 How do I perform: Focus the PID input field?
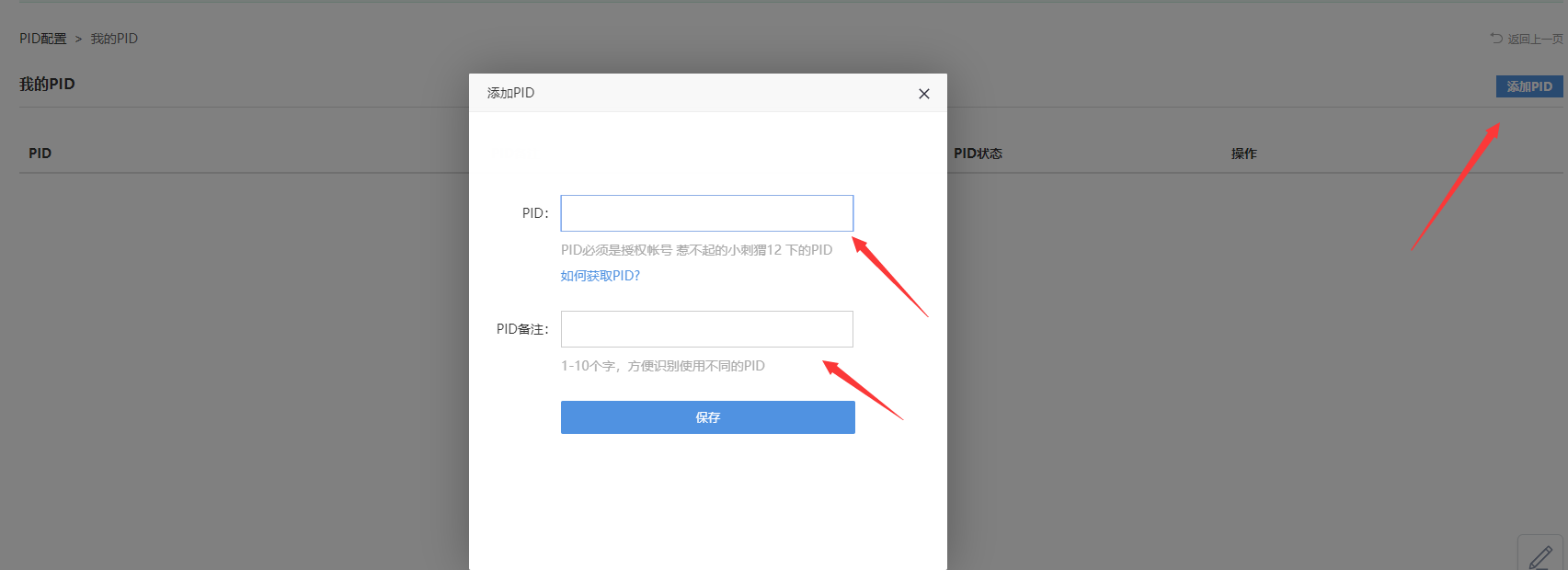706,213
